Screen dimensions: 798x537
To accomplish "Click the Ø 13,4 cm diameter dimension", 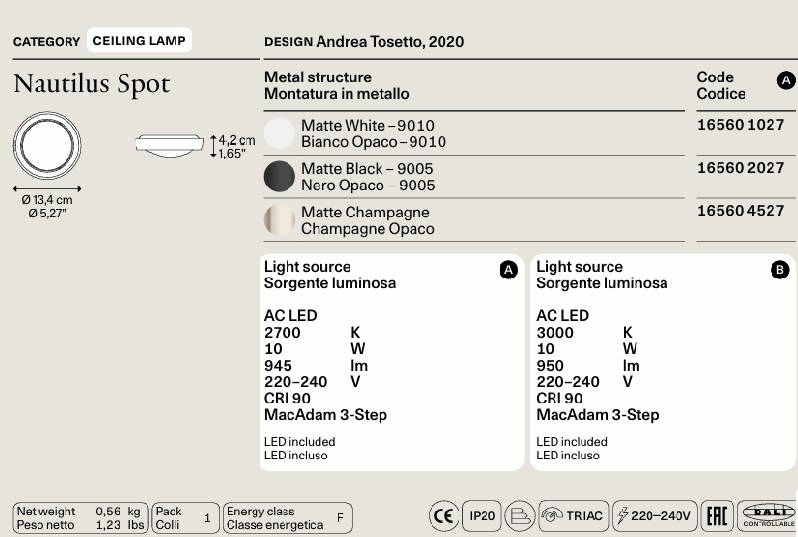I will pos(47,200).
